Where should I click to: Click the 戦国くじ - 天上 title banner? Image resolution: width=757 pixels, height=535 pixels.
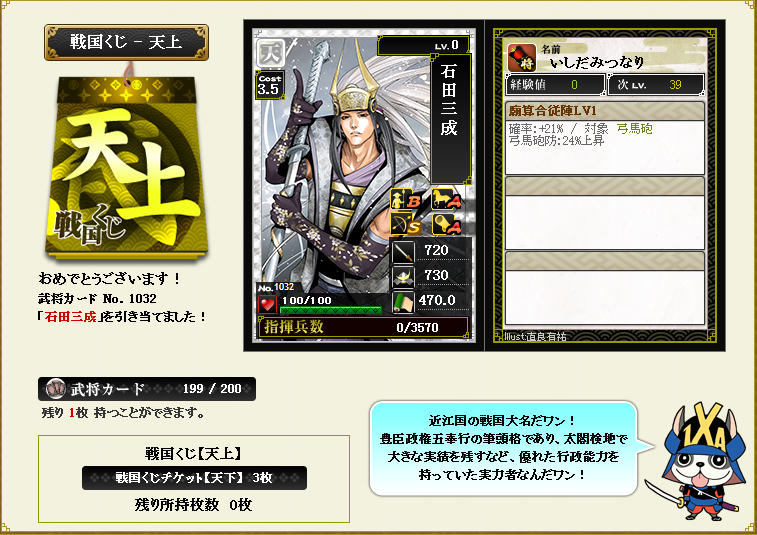(126, 42)
